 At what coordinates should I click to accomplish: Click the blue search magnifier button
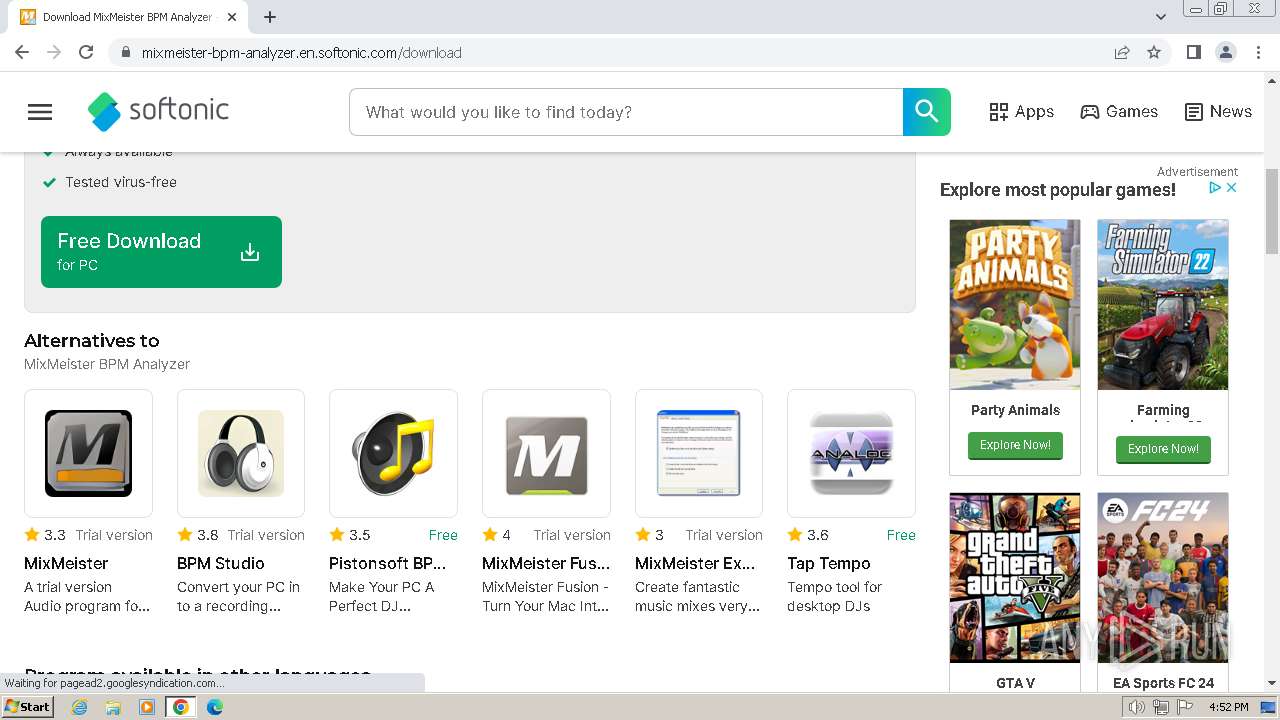pyautogui.click(x=926, y=112)
